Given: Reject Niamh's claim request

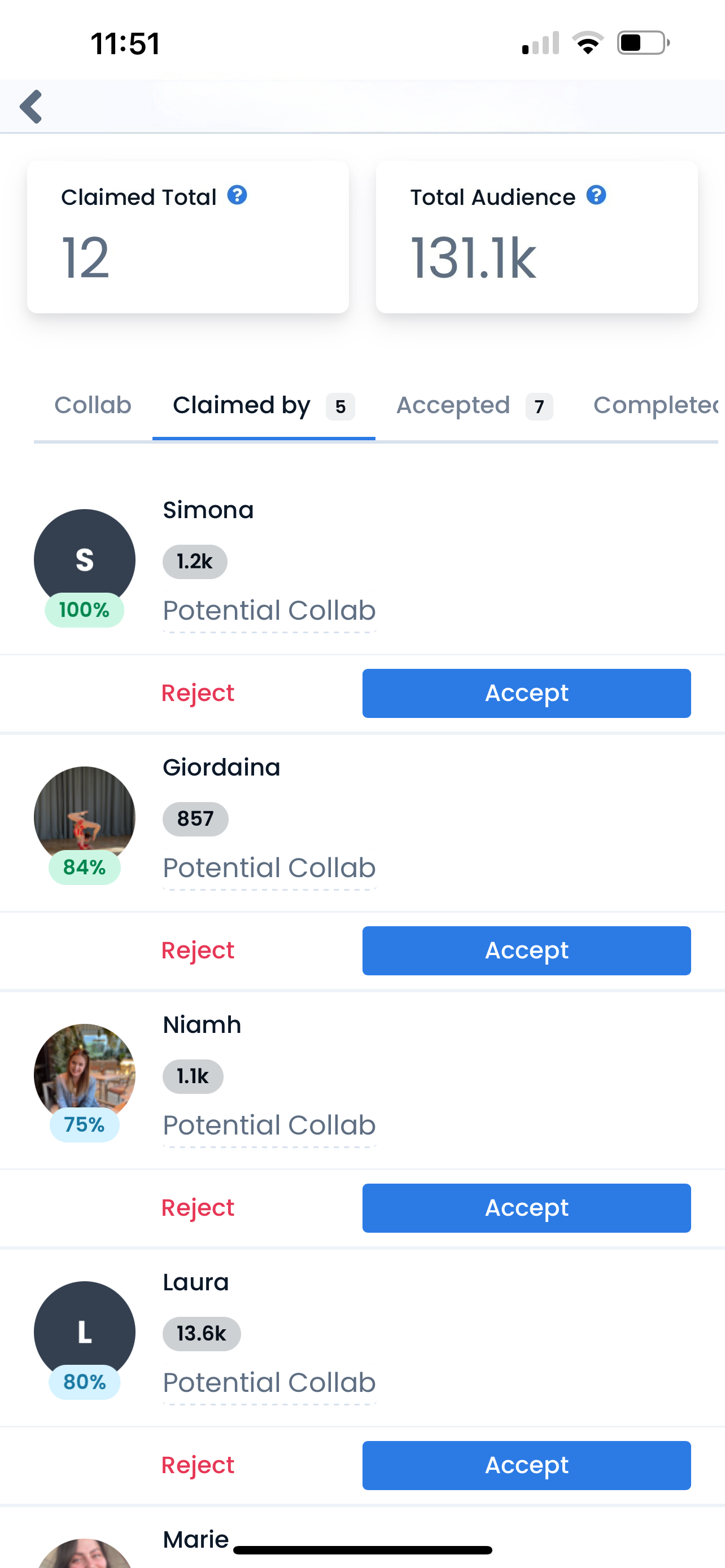Looking at the screenshot, I should click(198, 1208).
